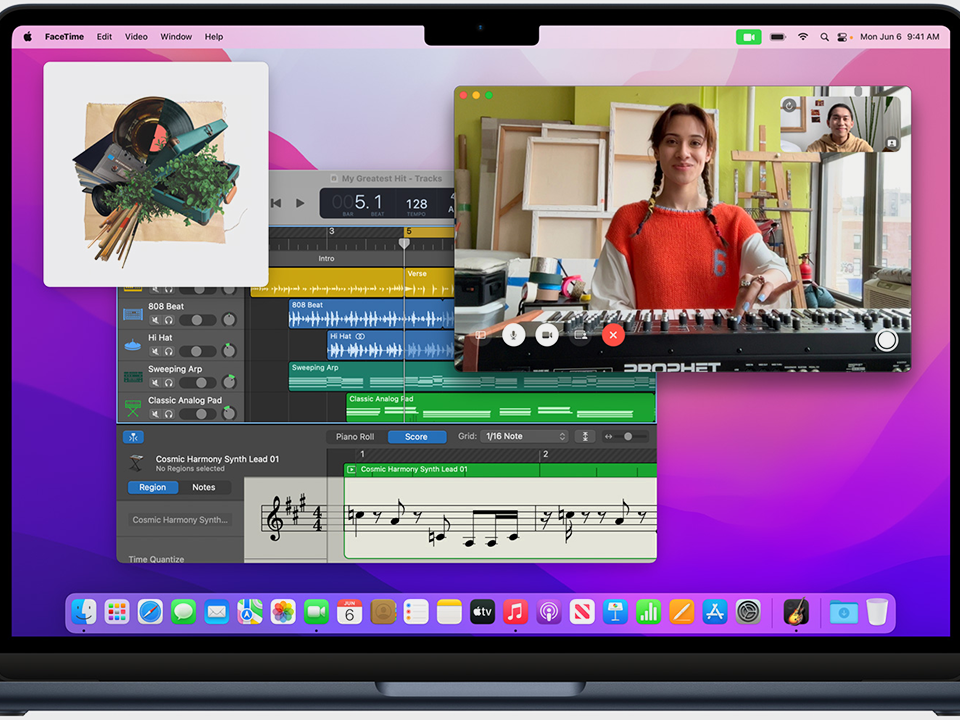The height and width of the screenshot is (720, 960).
Task: Open Music app in the Dock
Action: point(516,612)
